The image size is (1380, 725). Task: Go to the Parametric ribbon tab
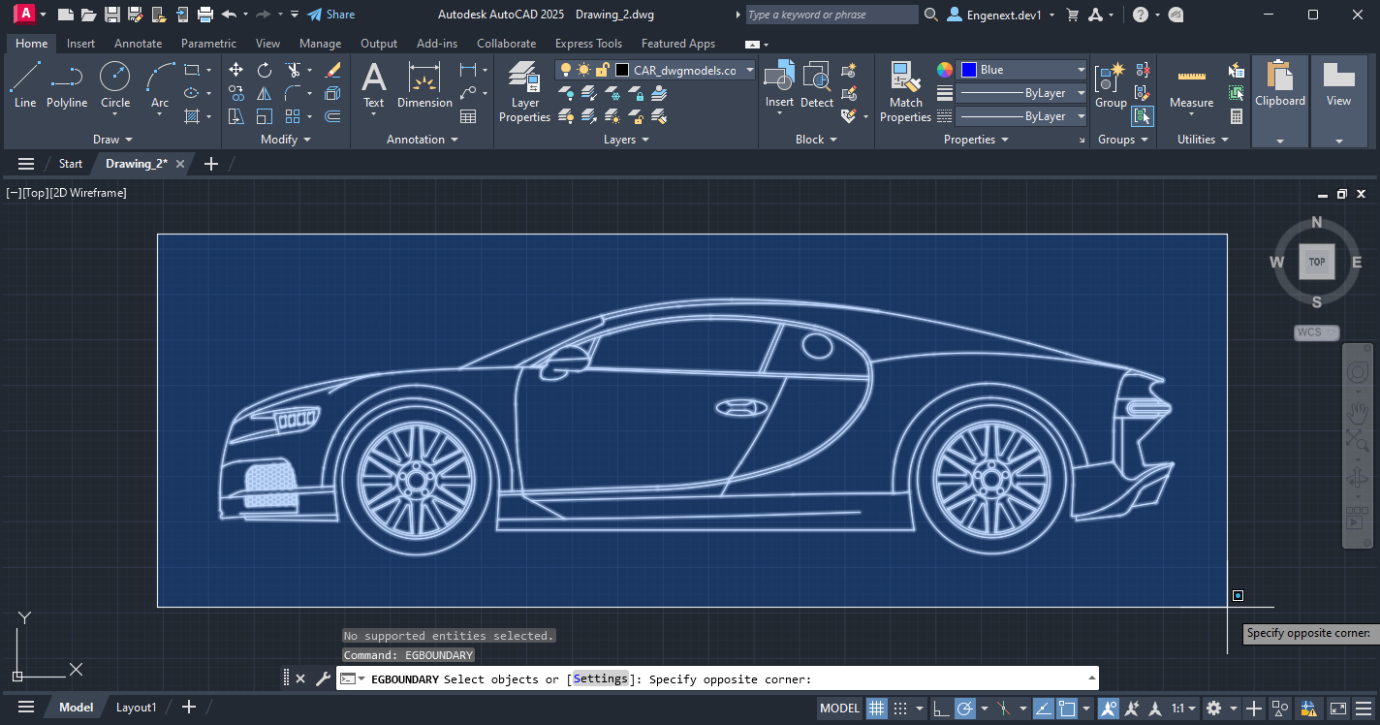pyautogui.click(x=209, y=44)
